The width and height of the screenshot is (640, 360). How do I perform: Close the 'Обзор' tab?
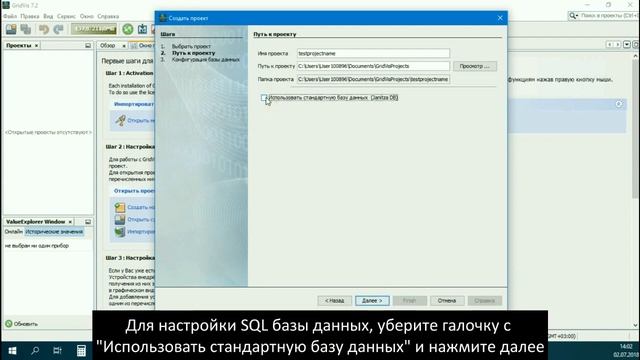(124, 46)
